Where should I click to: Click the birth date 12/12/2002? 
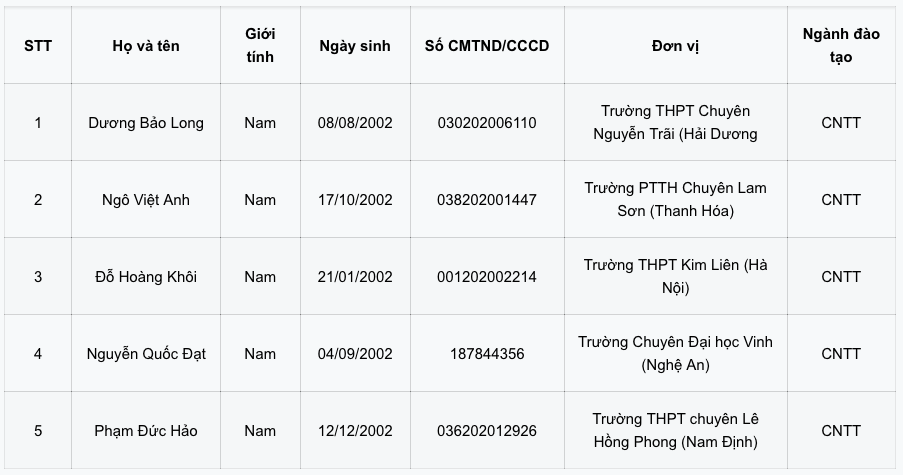[x=355, y=431]
